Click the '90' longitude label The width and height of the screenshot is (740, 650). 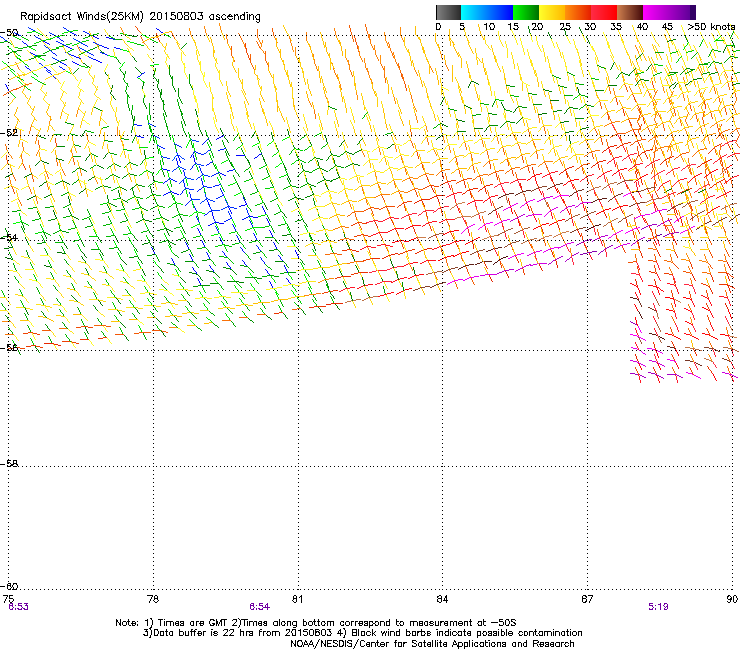tap(732, 599)
